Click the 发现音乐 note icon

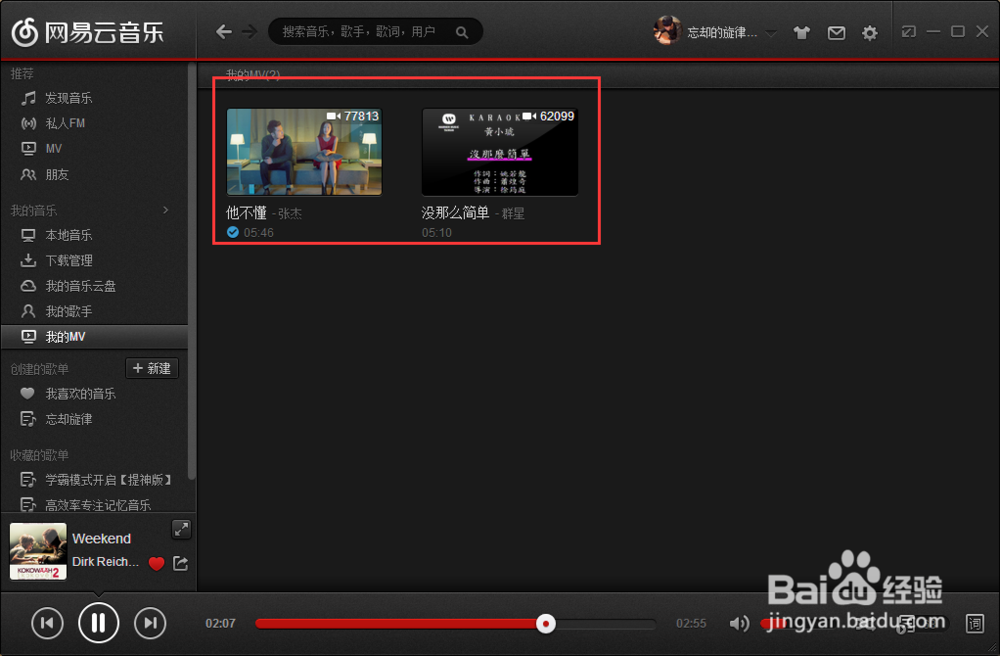point(28,98)
